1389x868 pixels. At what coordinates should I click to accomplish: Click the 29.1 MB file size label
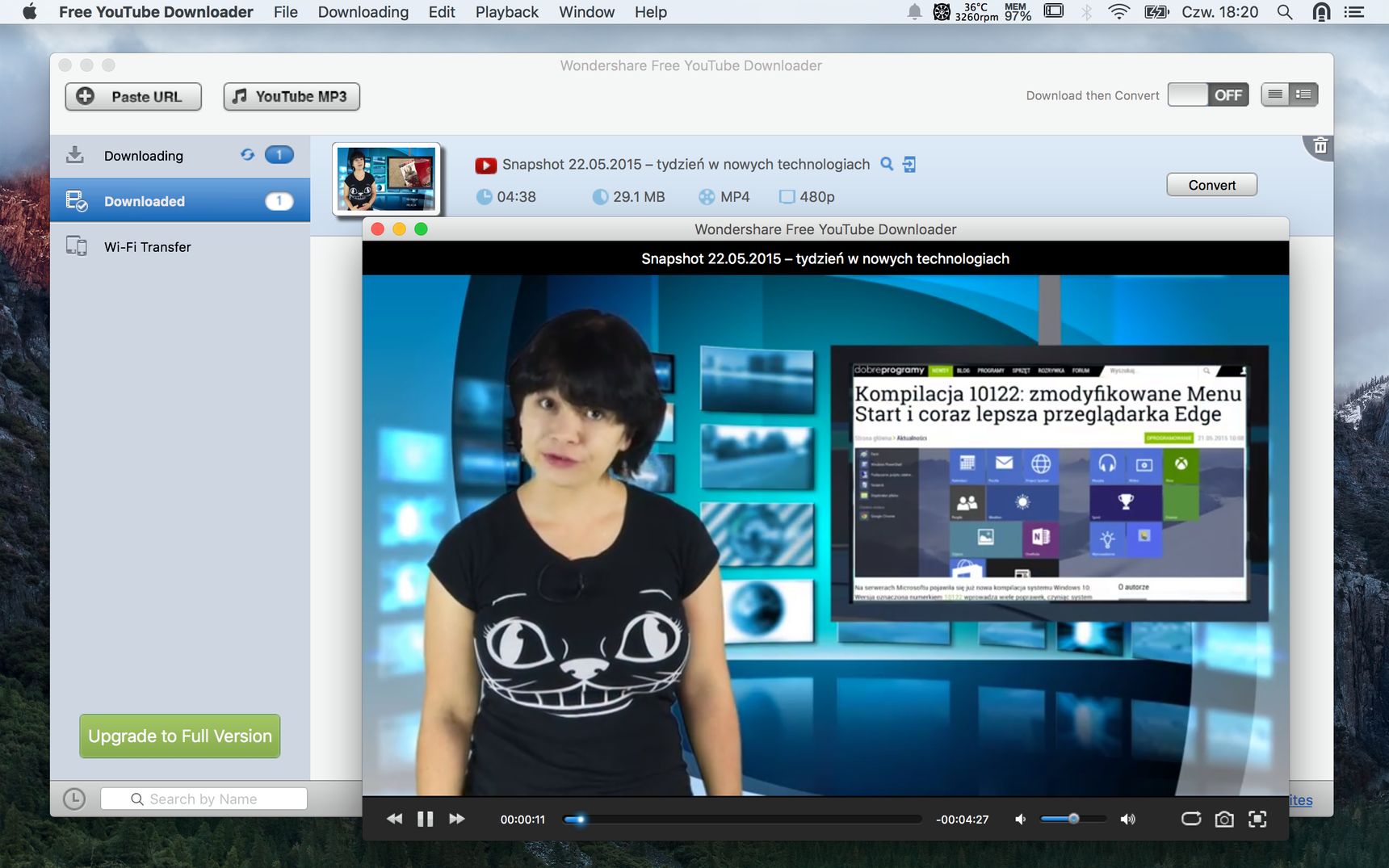pyautogui.click(x=639, y=197)
